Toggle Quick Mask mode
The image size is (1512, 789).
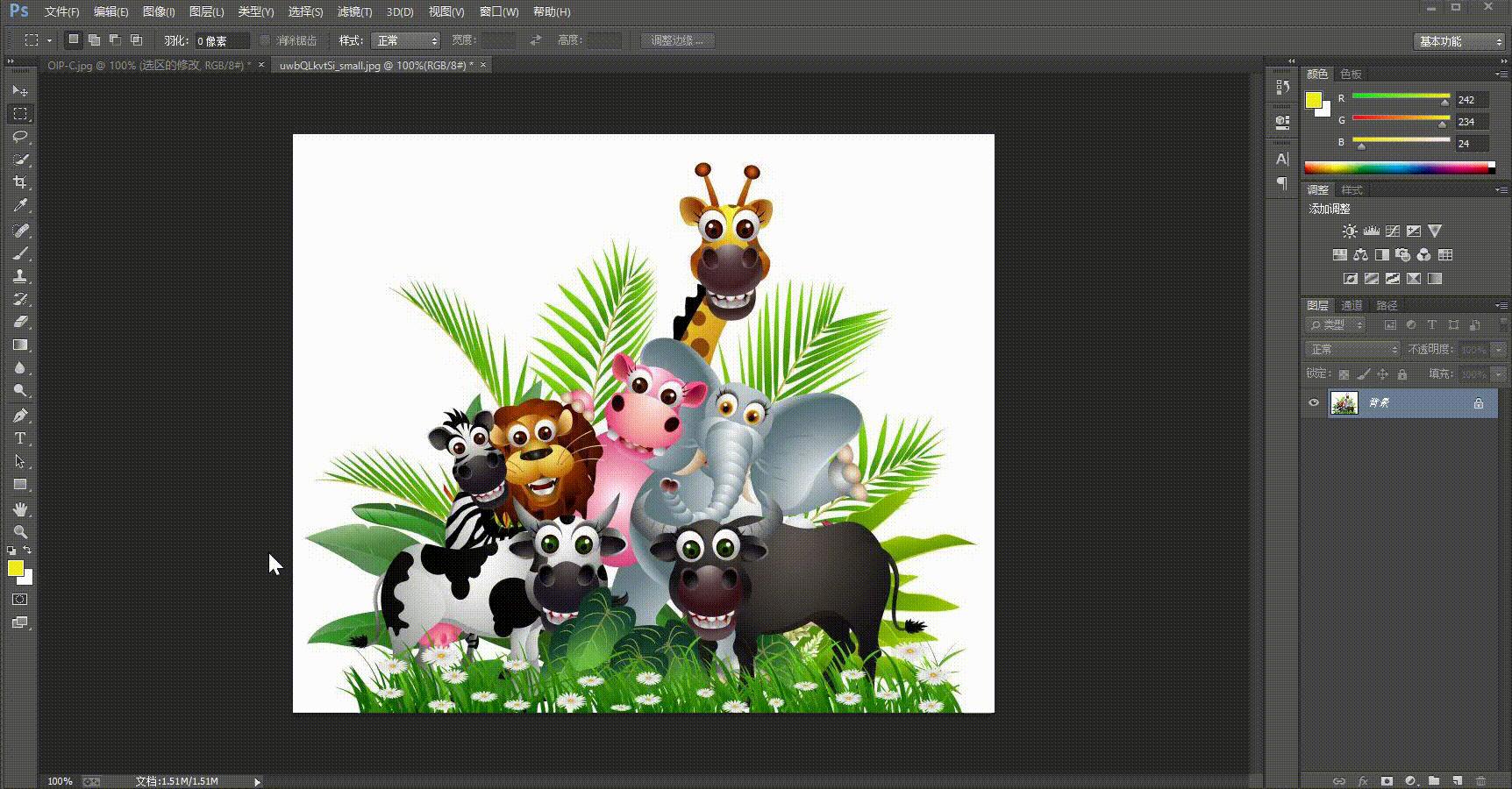coord(20,600)
